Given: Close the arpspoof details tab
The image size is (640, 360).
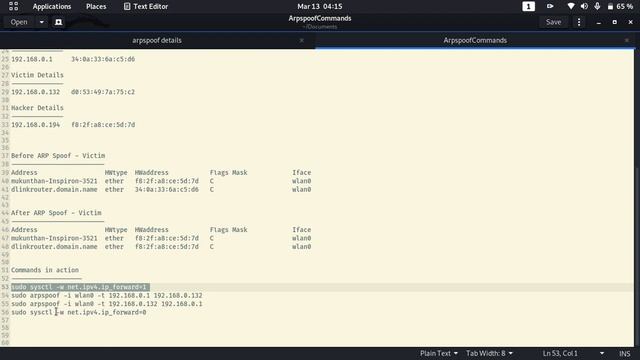Looking at the screenshot, I should coord(302,40).
